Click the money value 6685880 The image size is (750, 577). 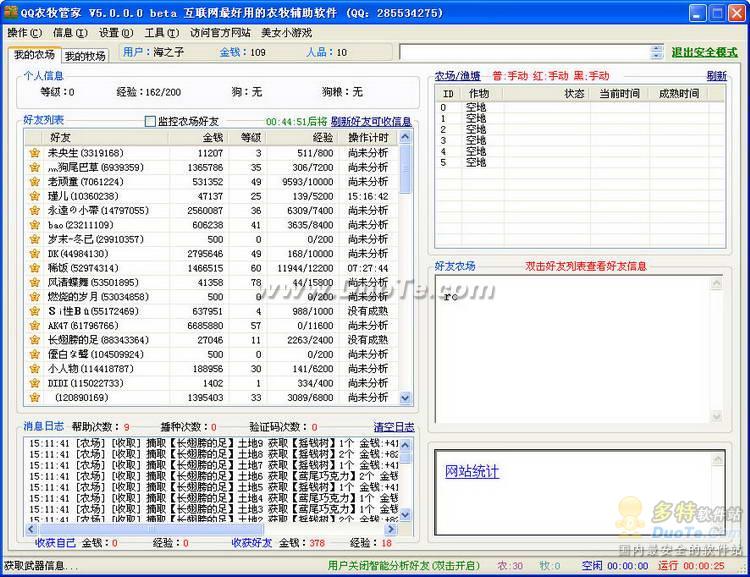[x=205, y=326]
